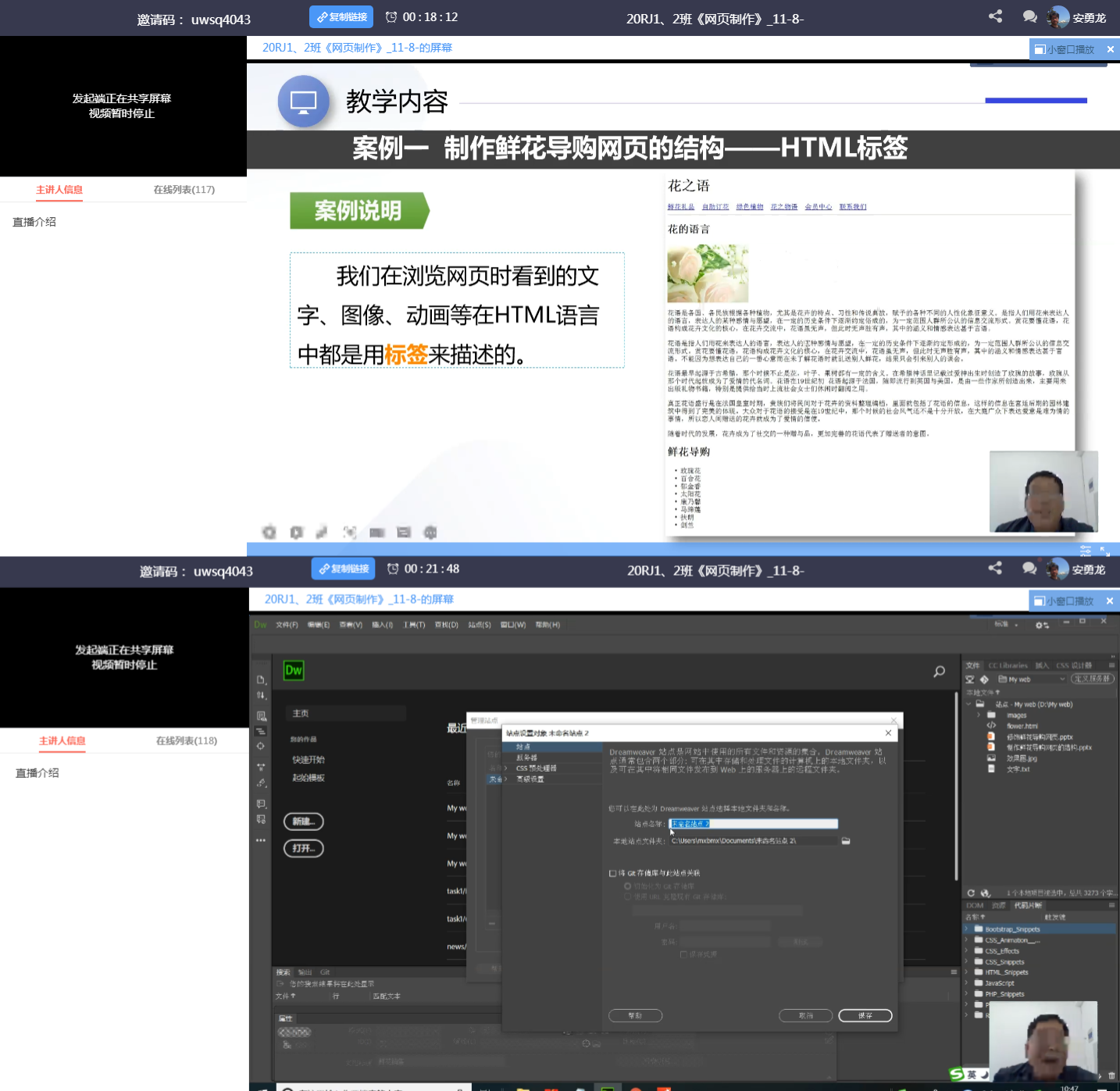
Task: Expand the images folder in the site tree
Action: (979, 715)
